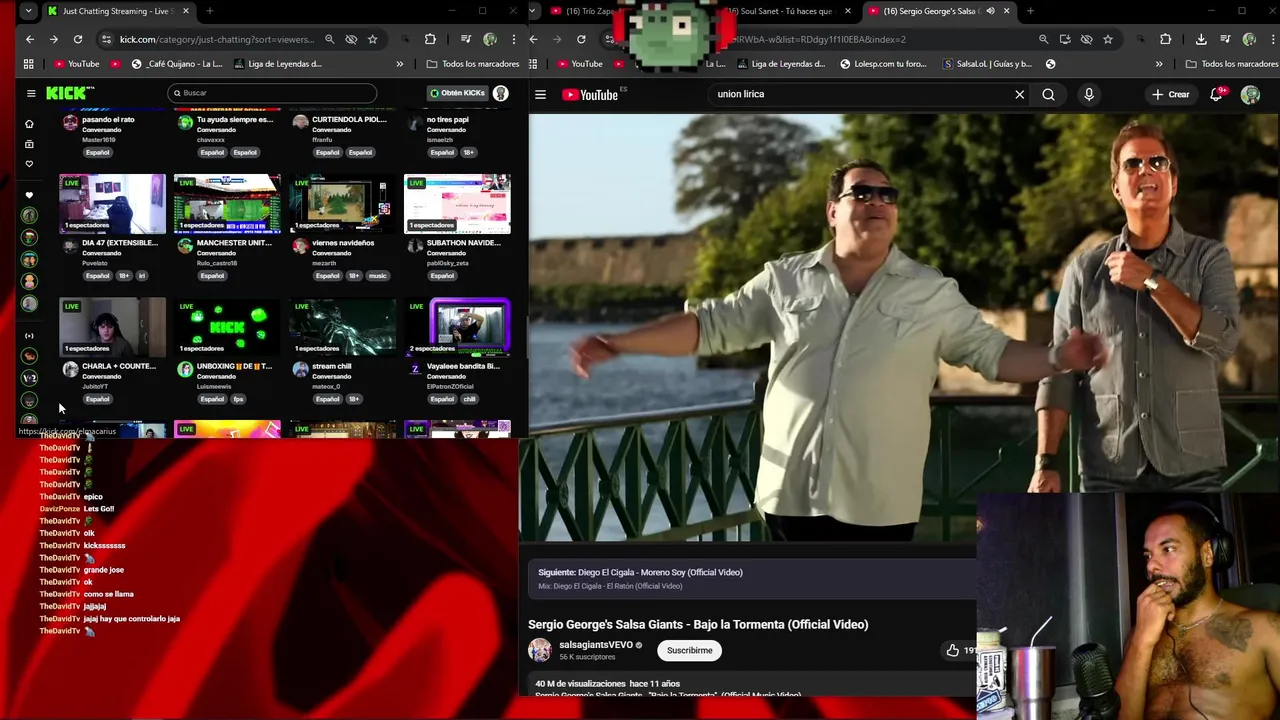Click the Kick address bar URL

click(x=216, y=39)
